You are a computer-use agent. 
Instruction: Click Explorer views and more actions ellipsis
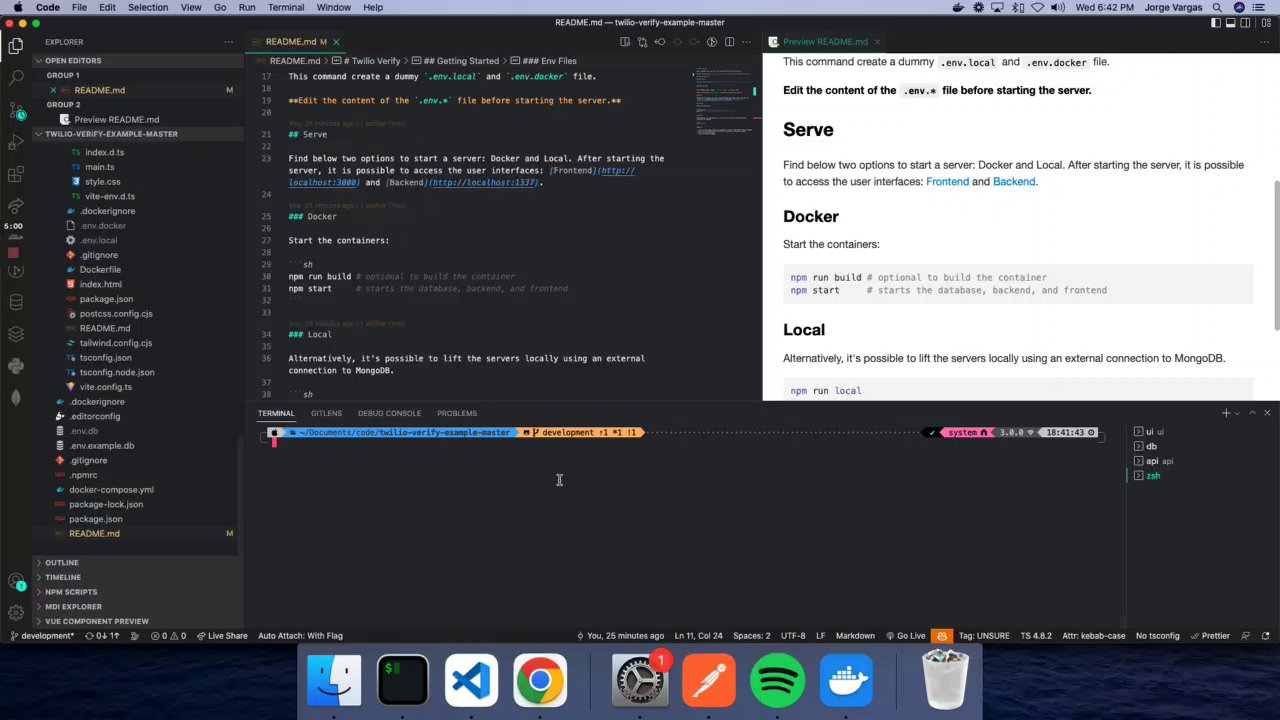(x=228, y=42)
